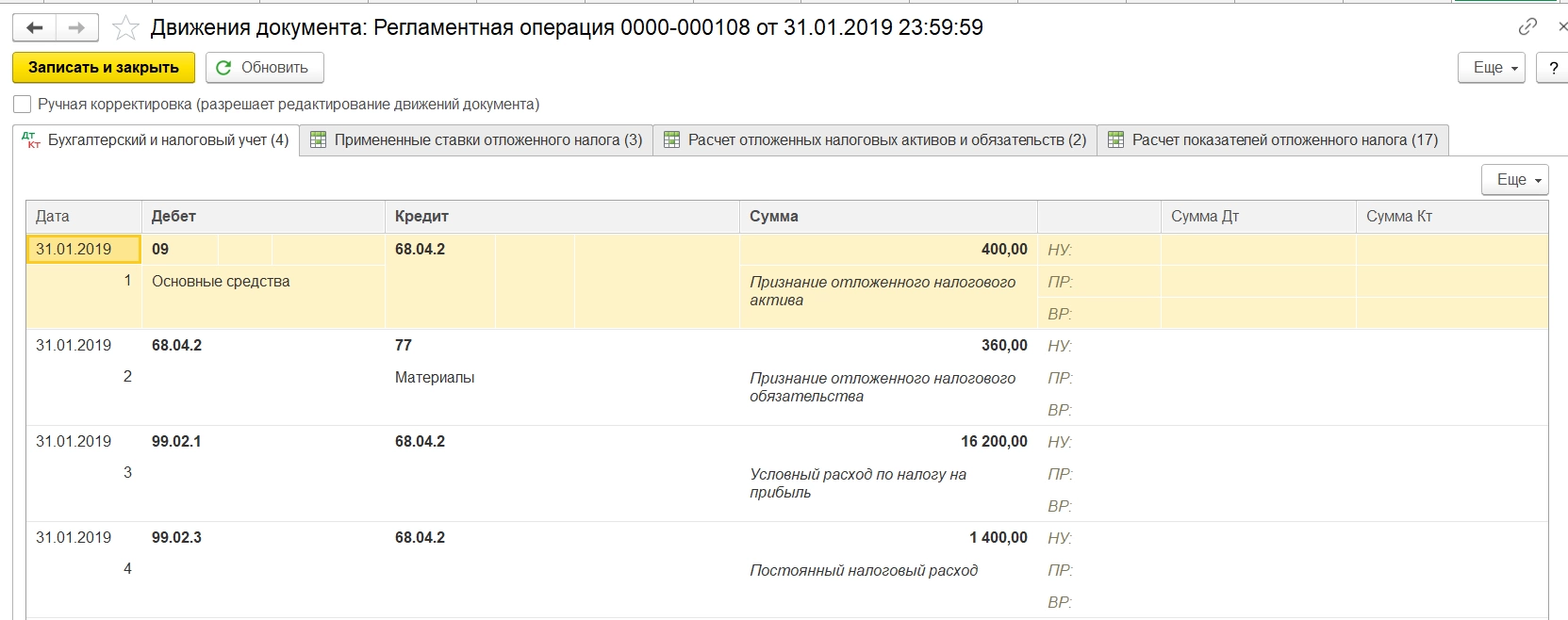
Task: Add document to favorites with star icon
Action: (125, 28)
